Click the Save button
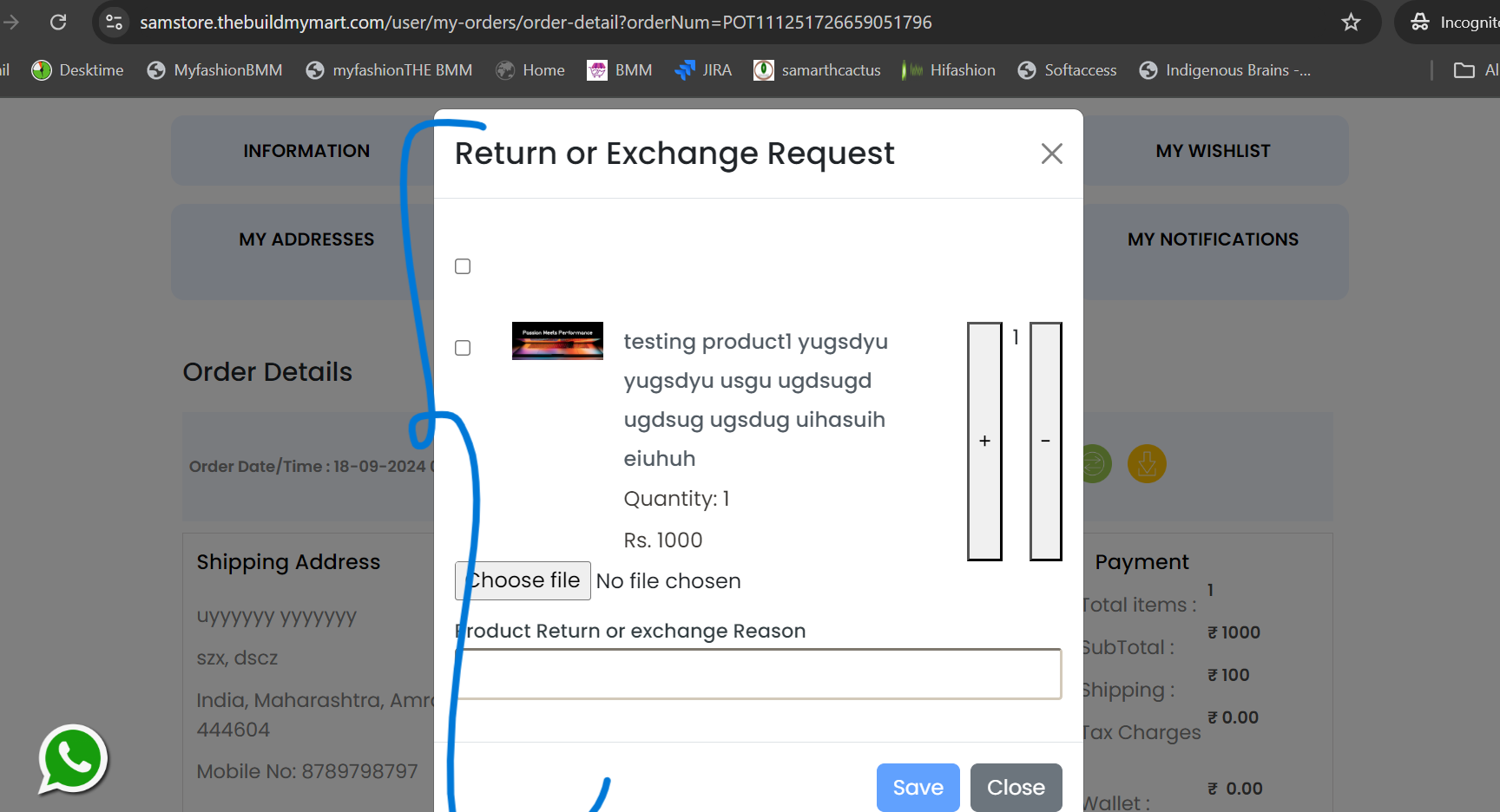This screenshot has height=812, width=1500. (x=918, y=788)
